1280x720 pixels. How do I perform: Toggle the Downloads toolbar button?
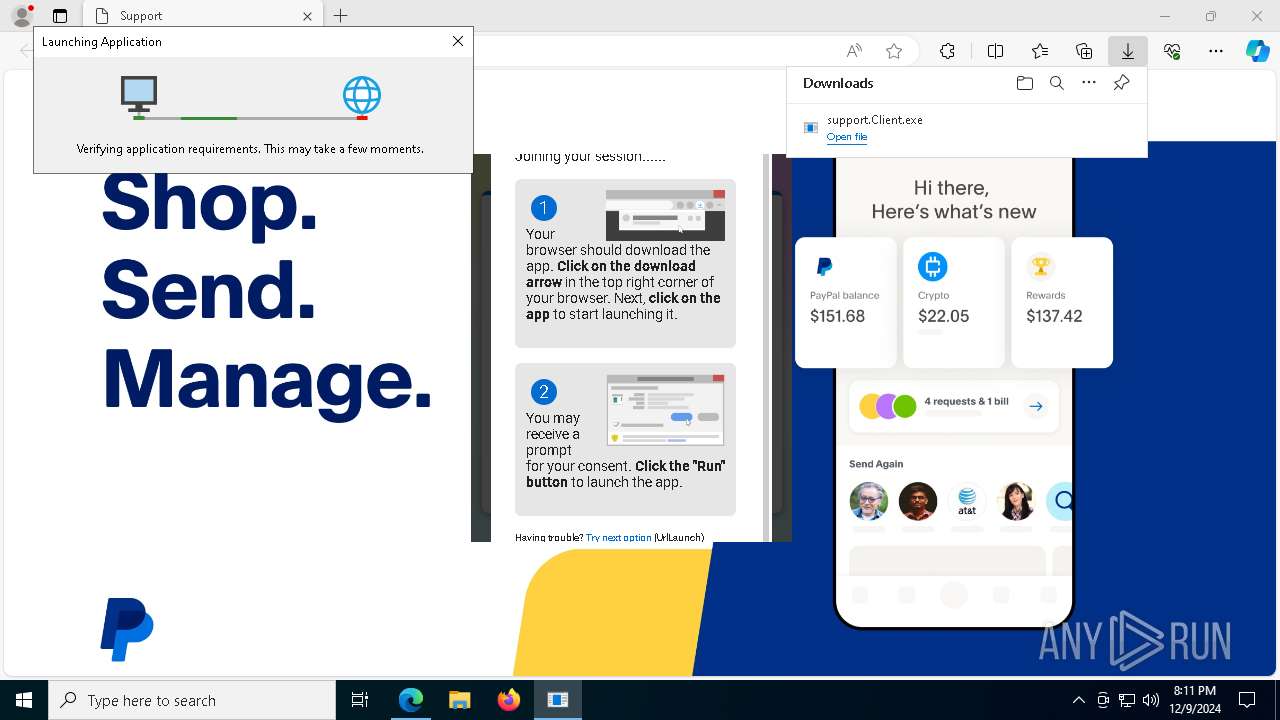click(1127, 51)
